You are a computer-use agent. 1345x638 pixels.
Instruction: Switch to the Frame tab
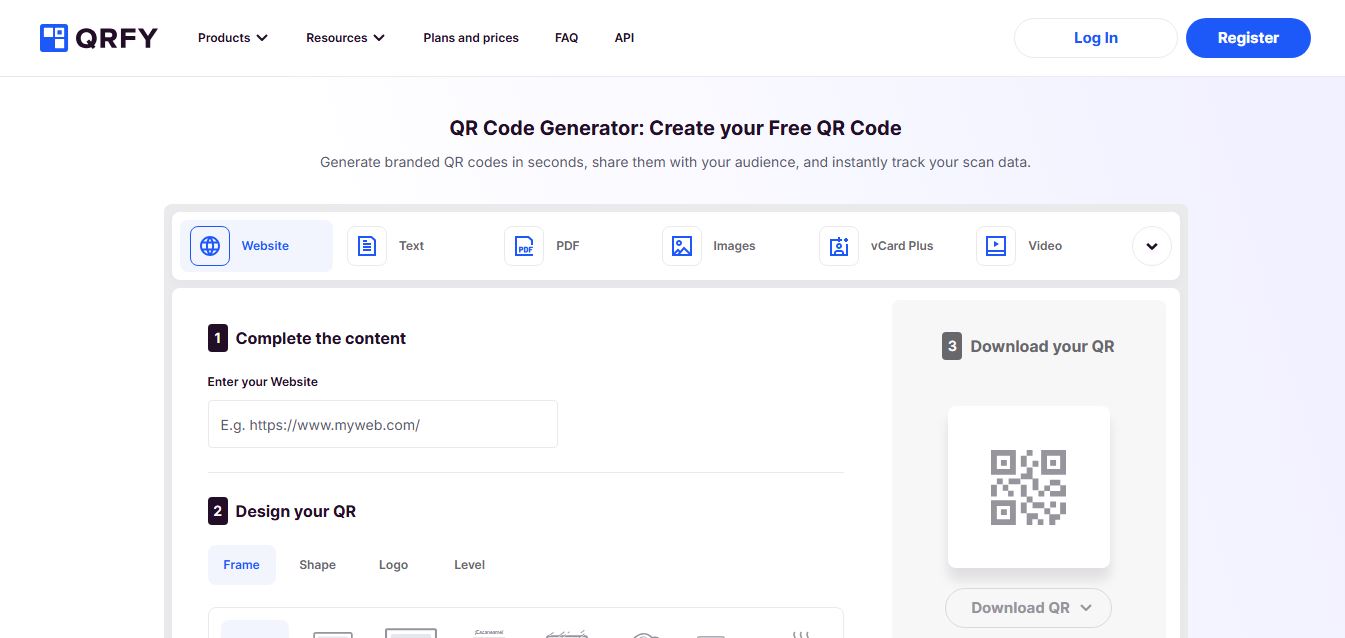tap(241, 565)
